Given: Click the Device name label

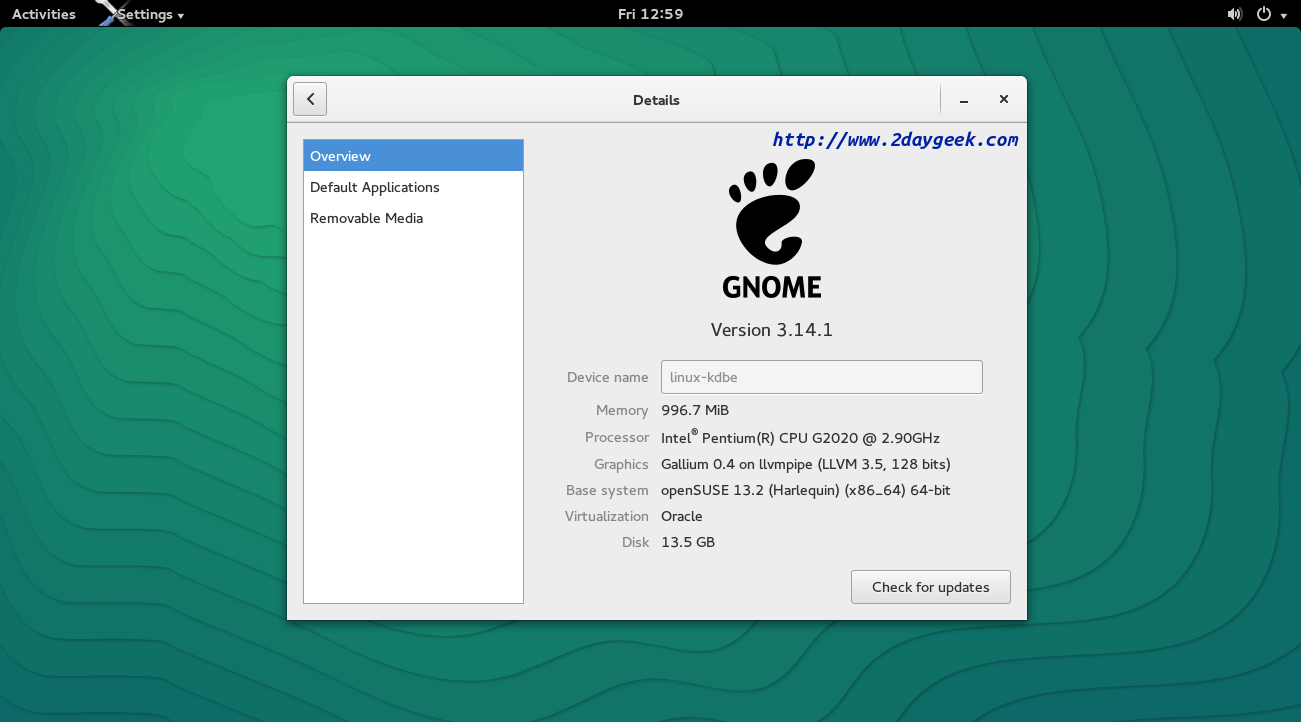Looking at the screenshot, I should pyautogui.click(x=607, y=377).
